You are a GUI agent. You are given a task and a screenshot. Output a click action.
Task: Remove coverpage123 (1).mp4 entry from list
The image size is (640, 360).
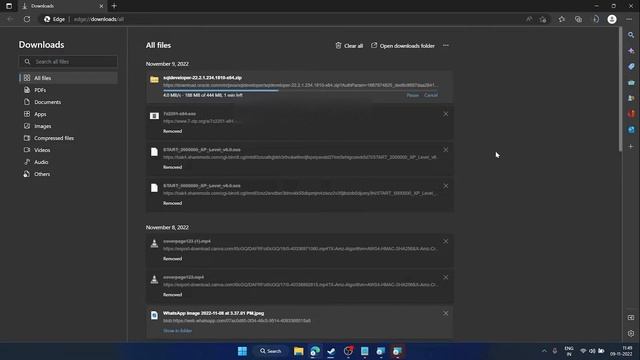point(446,242)
